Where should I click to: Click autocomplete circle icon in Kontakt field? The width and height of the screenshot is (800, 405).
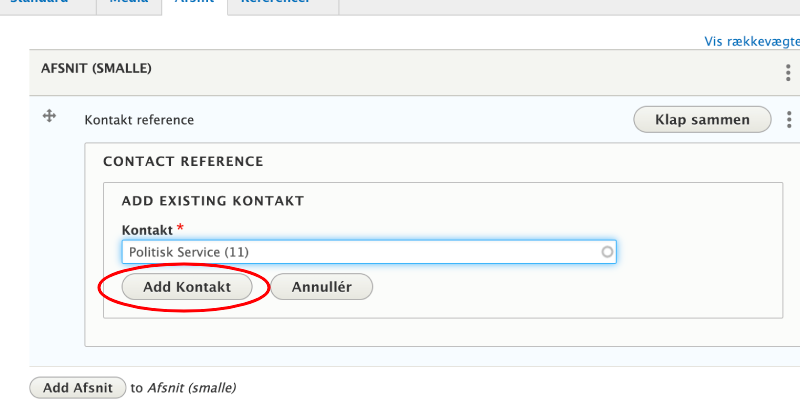tap(607, 252)
